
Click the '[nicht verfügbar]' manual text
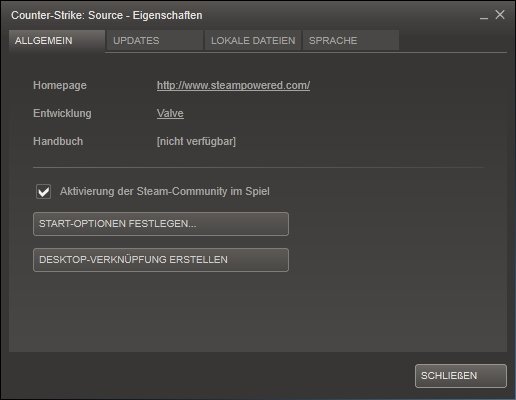(196, 141)
